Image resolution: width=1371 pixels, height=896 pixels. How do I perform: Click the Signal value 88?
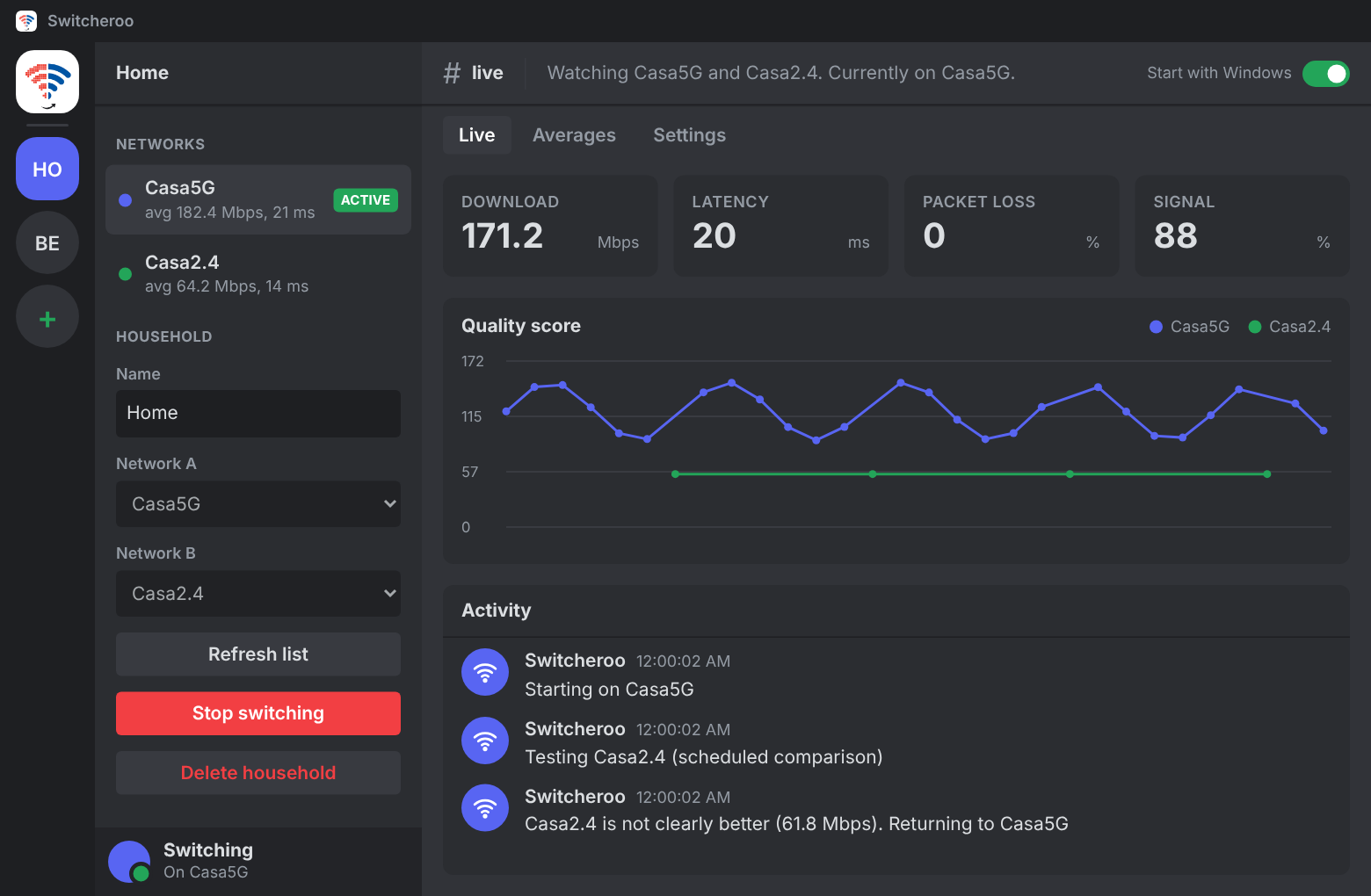[1176, 235]
